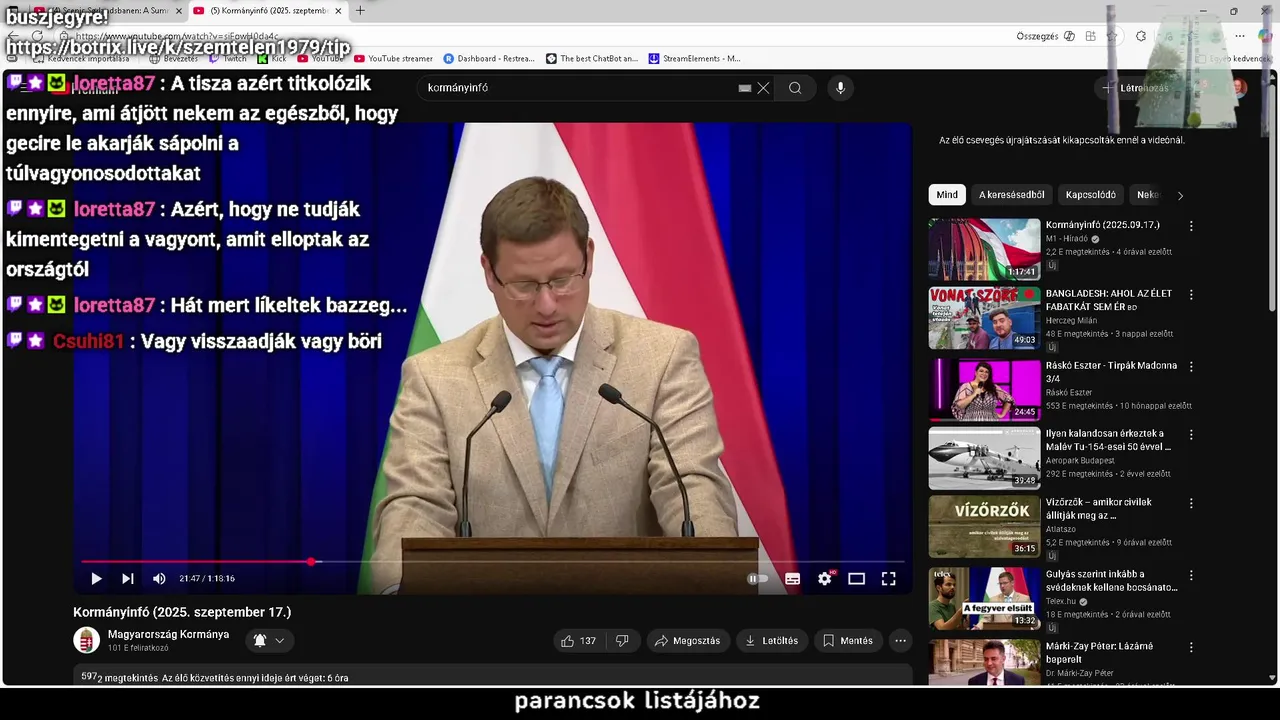Expand the notification options chevron
This screenshot has height=720, width=1280.
280,640
